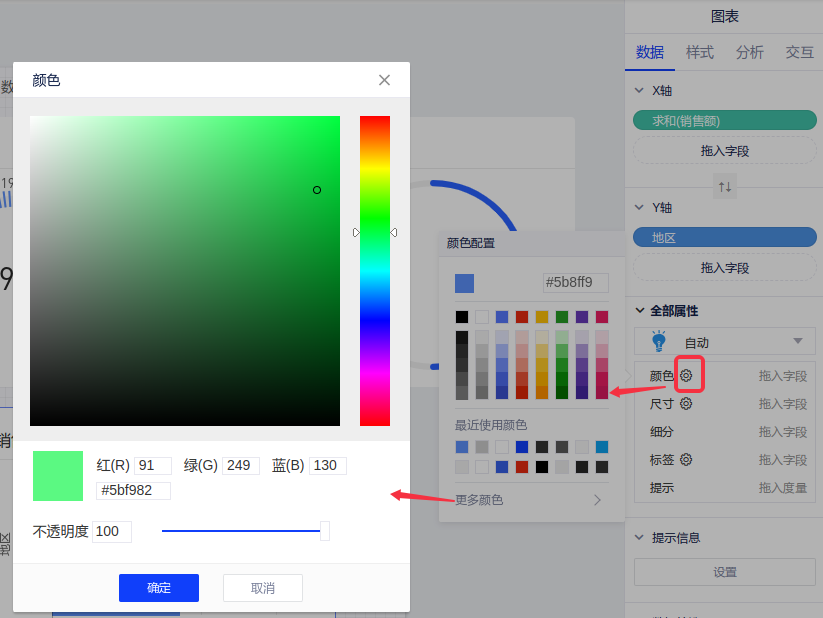Click the hex color field #5bf982

[x=133, y=491]
